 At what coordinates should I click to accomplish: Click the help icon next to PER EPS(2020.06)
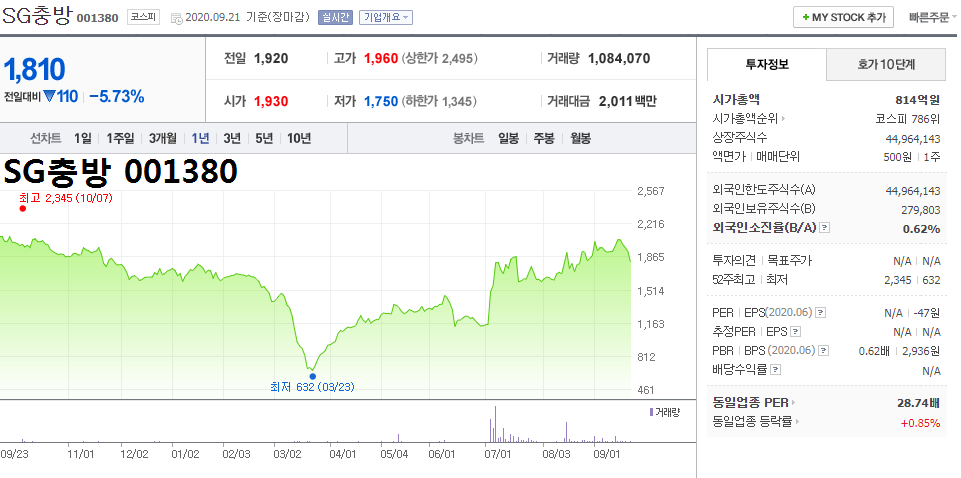pyautogui.click(x=821, y=313)
